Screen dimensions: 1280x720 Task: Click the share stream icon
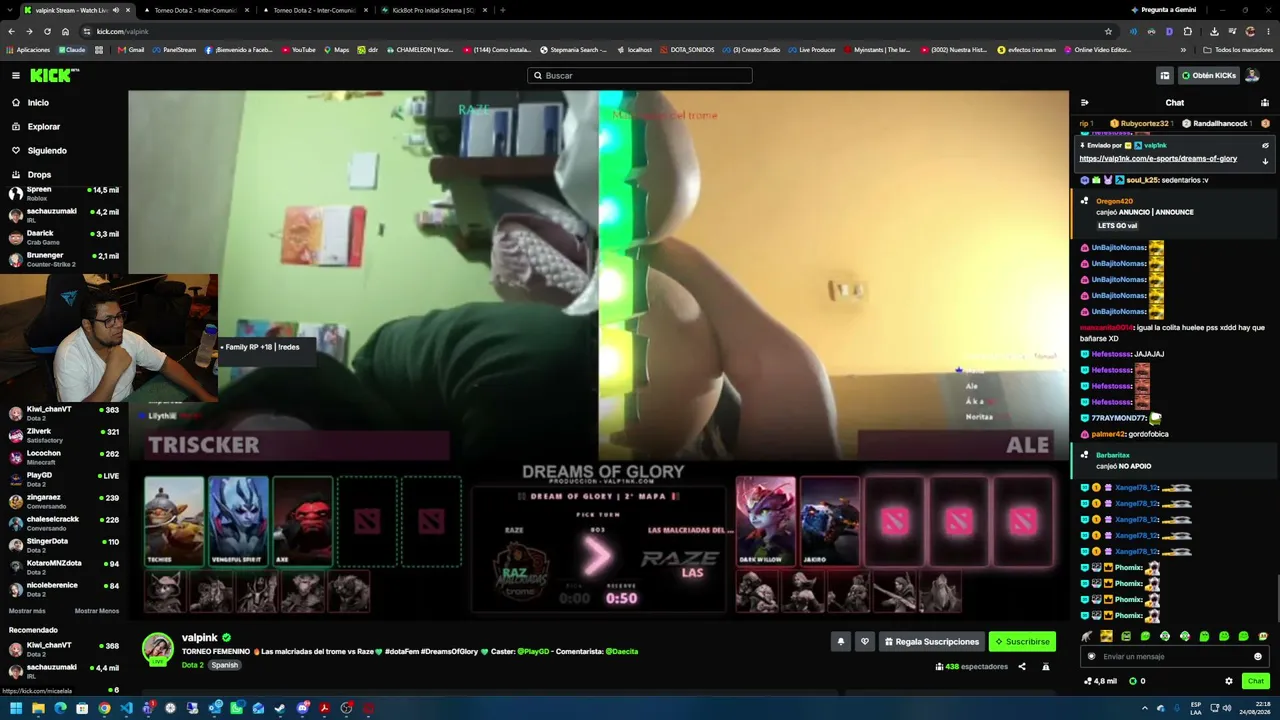[x=1022, y=667]
